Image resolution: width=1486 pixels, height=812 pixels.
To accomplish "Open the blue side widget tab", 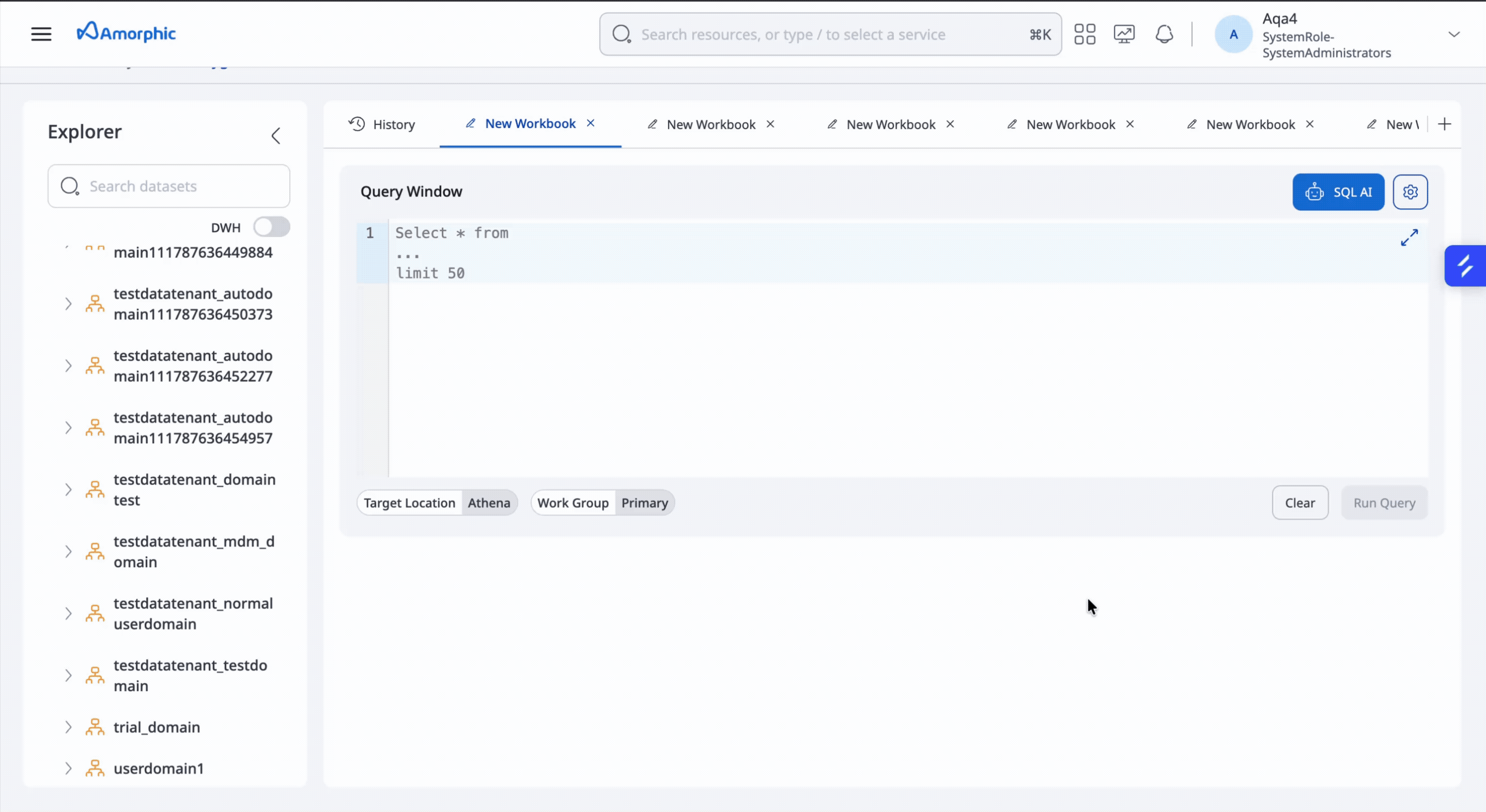I will pos(1465,266).
